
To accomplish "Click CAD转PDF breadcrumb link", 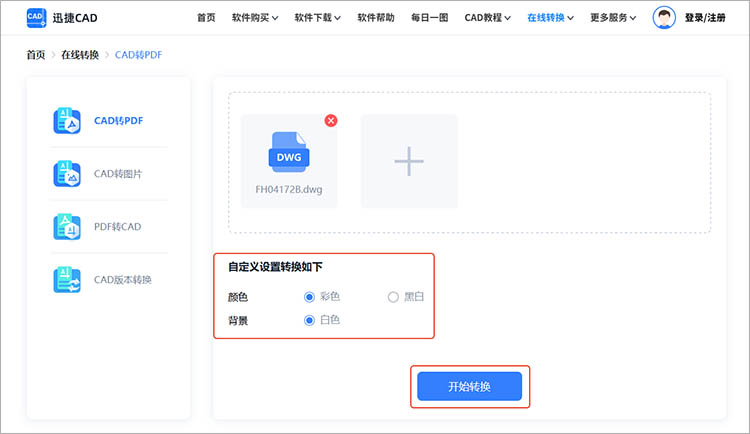I will point(139,55).
